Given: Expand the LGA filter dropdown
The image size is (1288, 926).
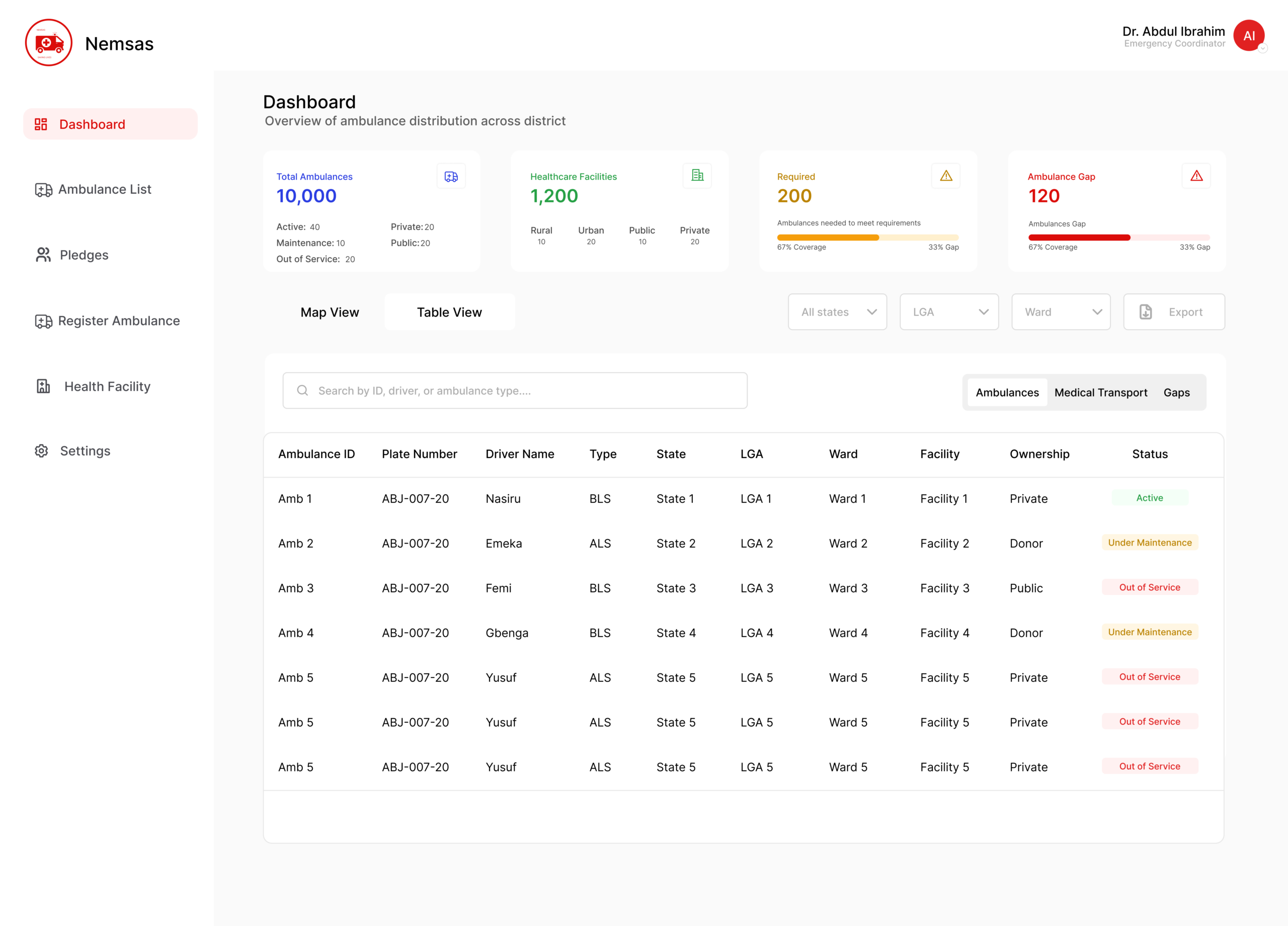Looking at the screenshot, I should point(949,312).
